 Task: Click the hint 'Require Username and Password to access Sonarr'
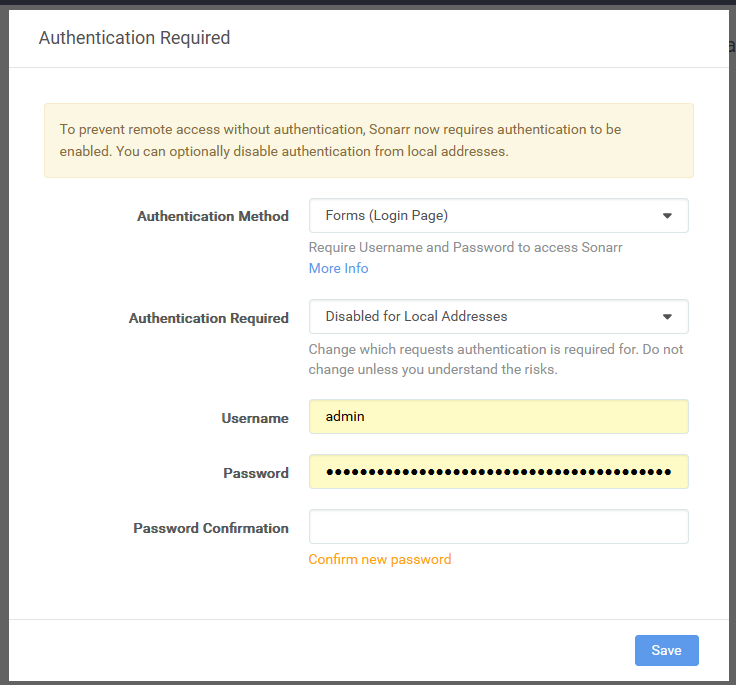pos(465,247)
